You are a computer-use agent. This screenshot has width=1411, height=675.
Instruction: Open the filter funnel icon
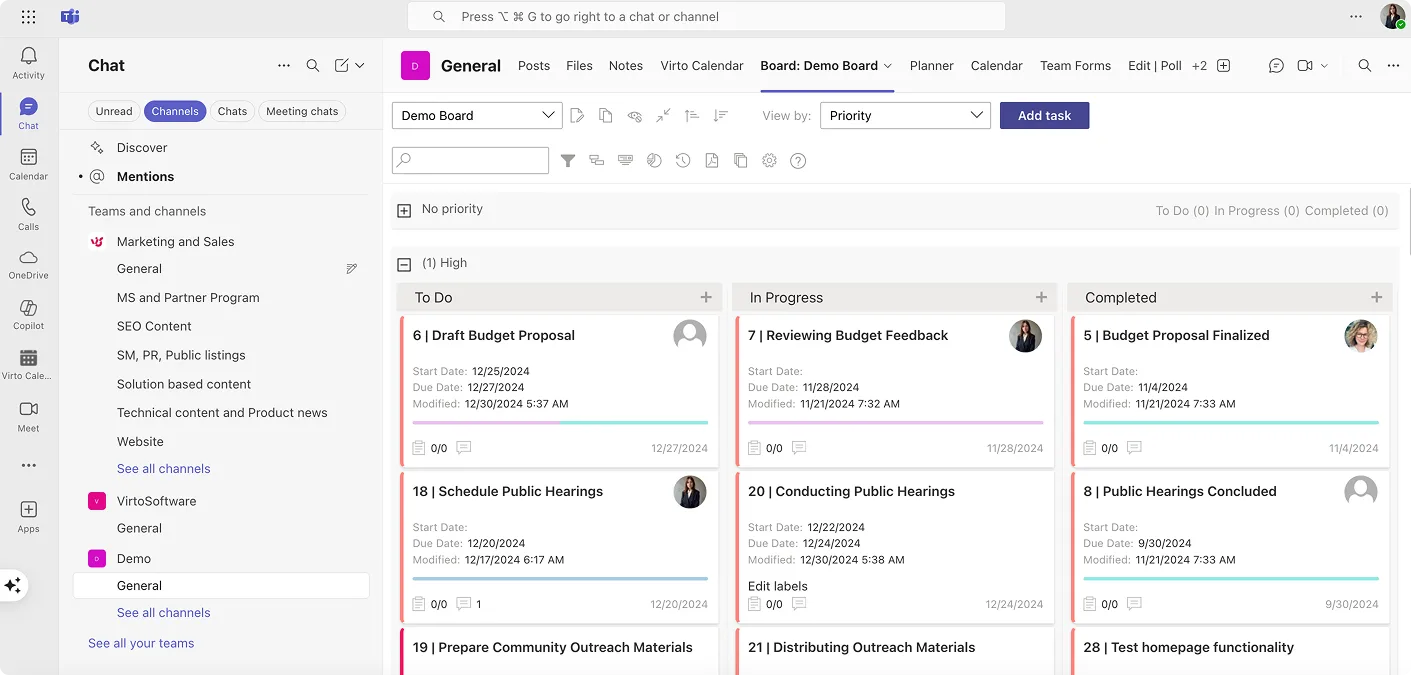[x=568, y=160]
